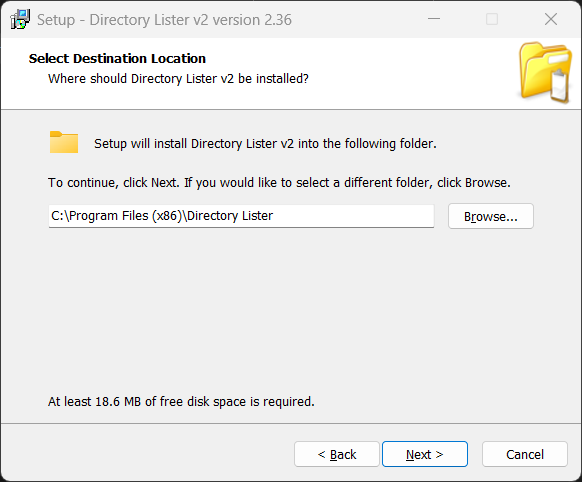
Task: Click the Setup - Directory Lister v2 title text
Action: (x=164, y=20)
